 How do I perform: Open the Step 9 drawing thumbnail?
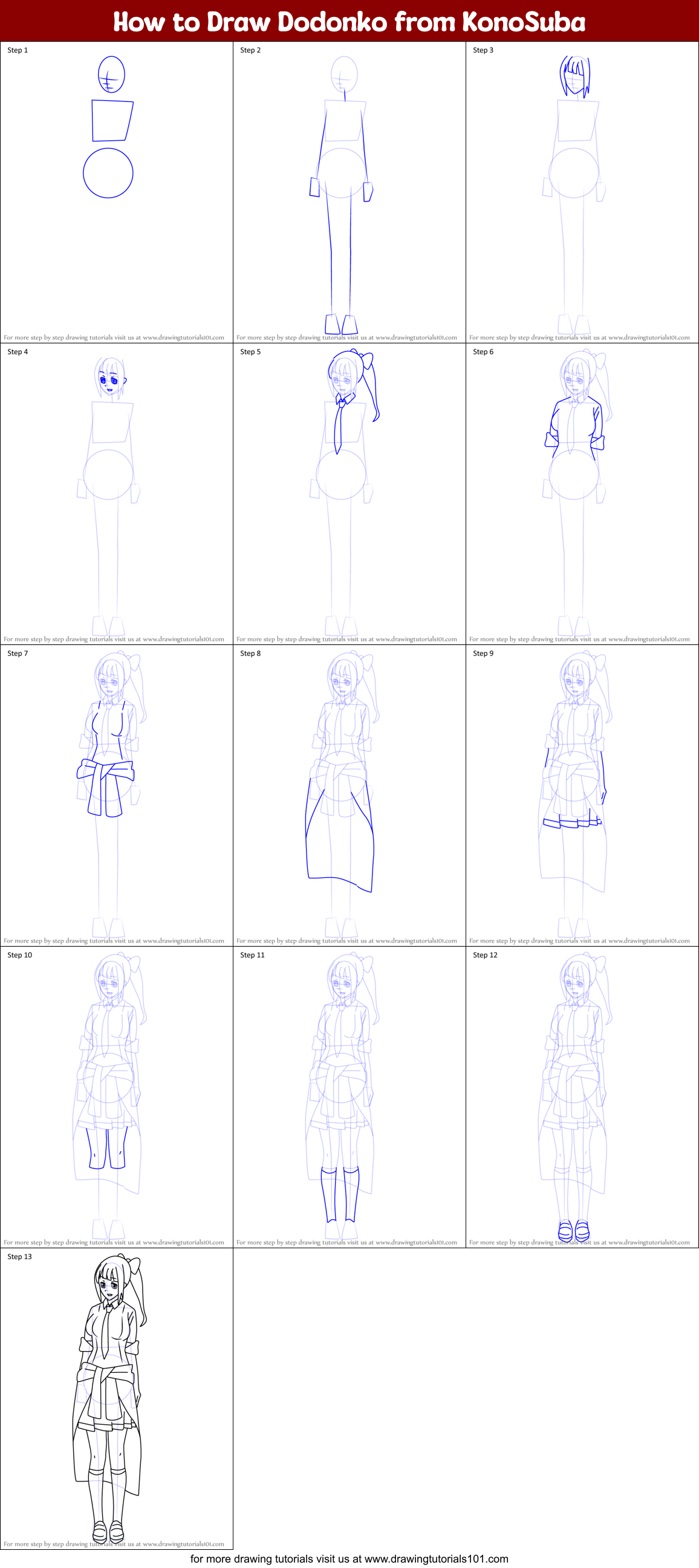582,795
